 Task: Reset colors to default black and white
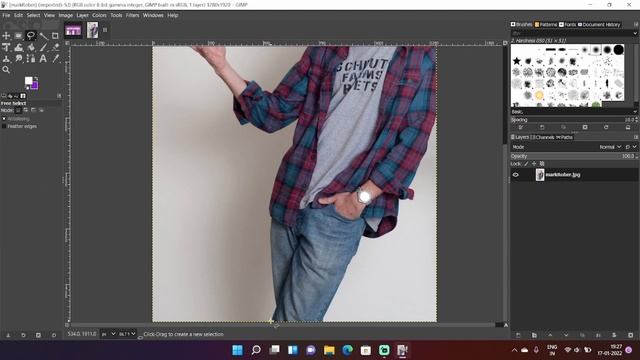point(27,87)
